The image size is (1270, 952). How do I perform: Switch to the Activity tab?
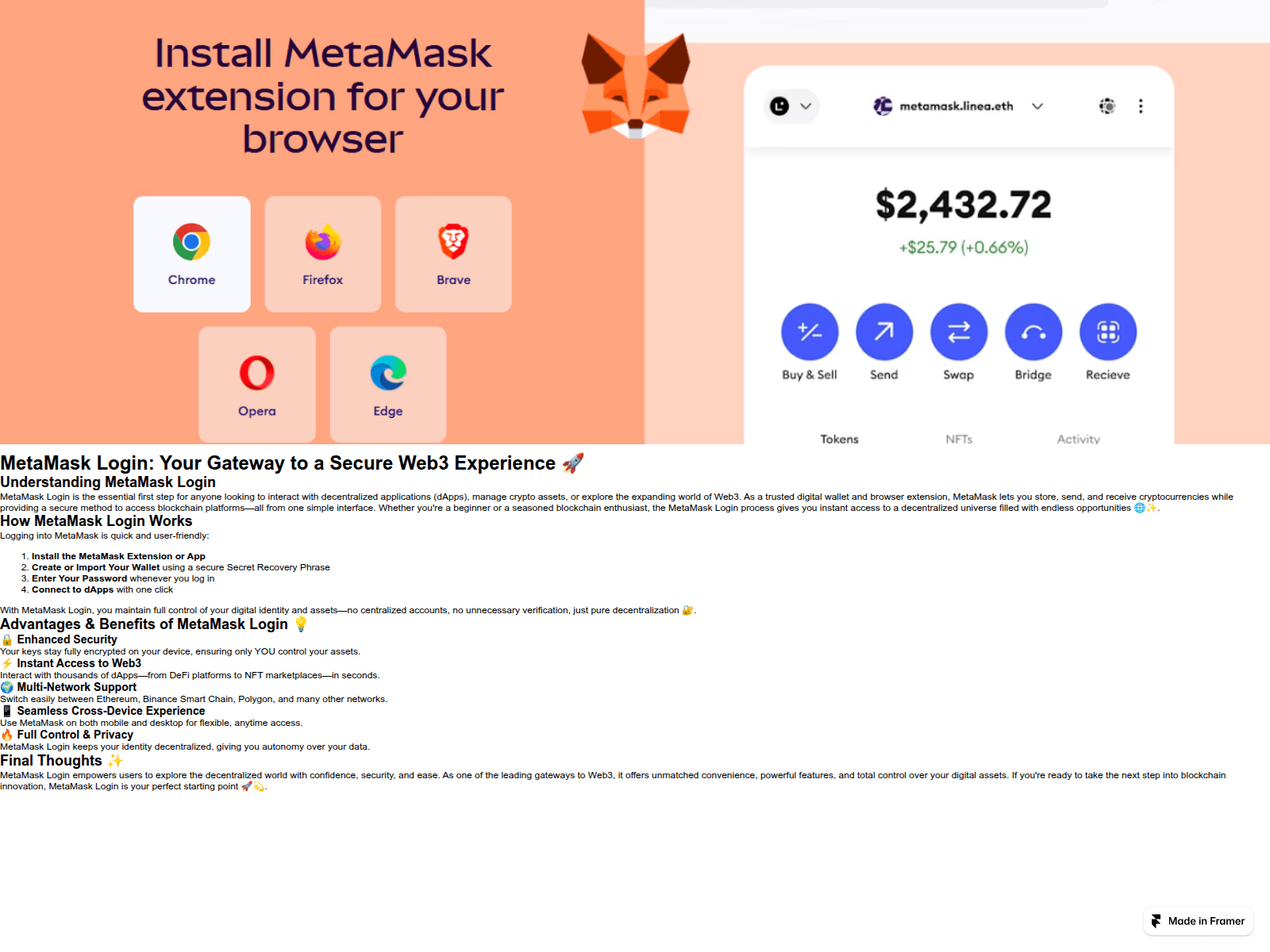pyautogui.click(x=1079, y=439)
